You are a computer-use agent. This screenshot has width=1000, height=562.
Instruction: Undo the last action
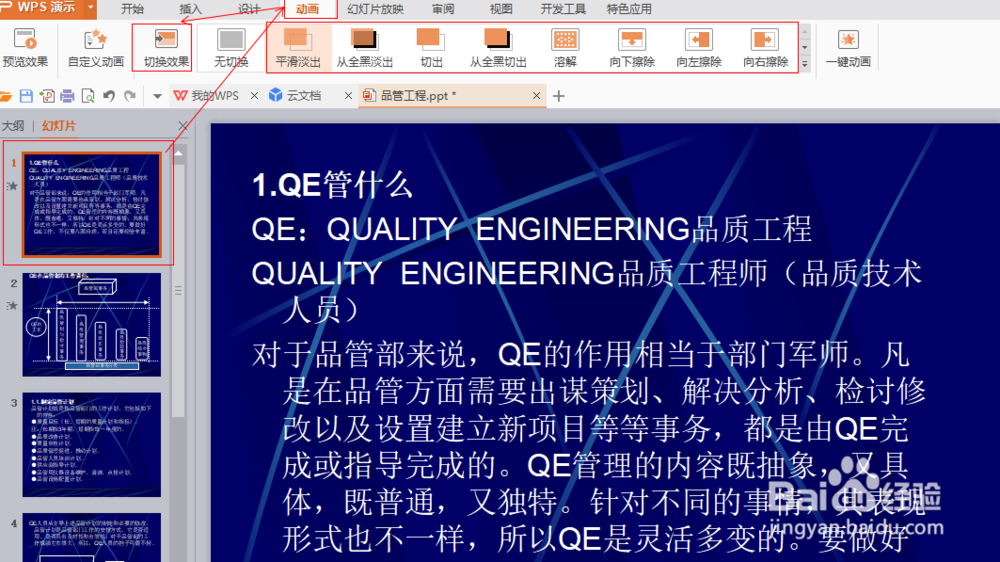[x=109, y=96]
